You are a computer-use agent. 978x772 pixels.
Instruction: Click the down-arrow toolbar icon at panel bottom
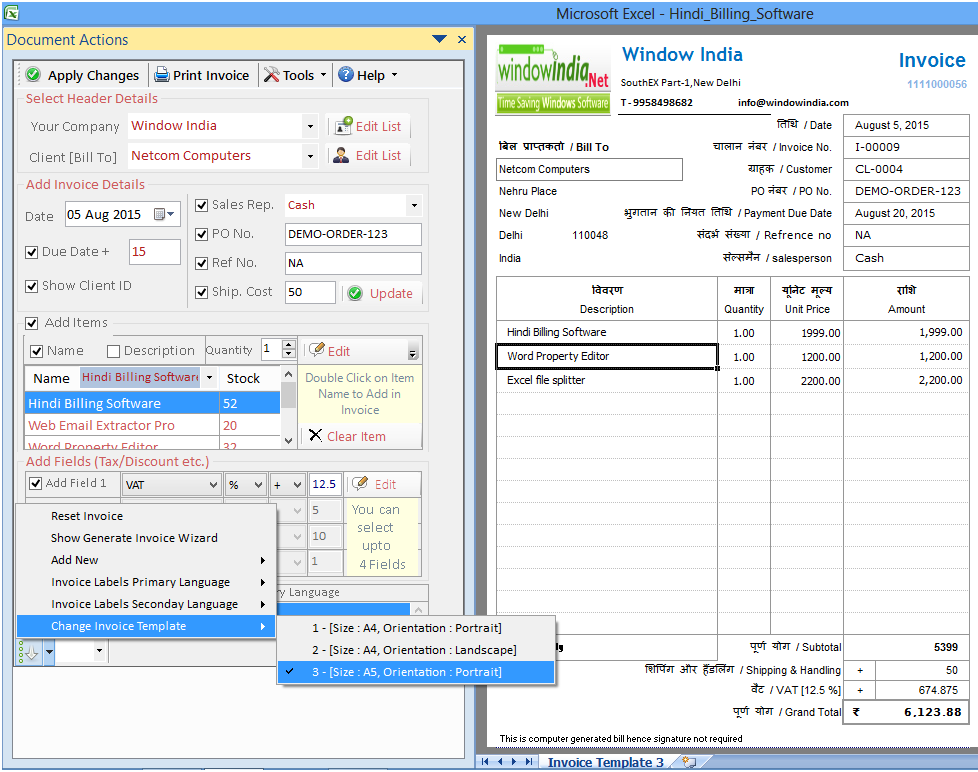pos(31,652)
